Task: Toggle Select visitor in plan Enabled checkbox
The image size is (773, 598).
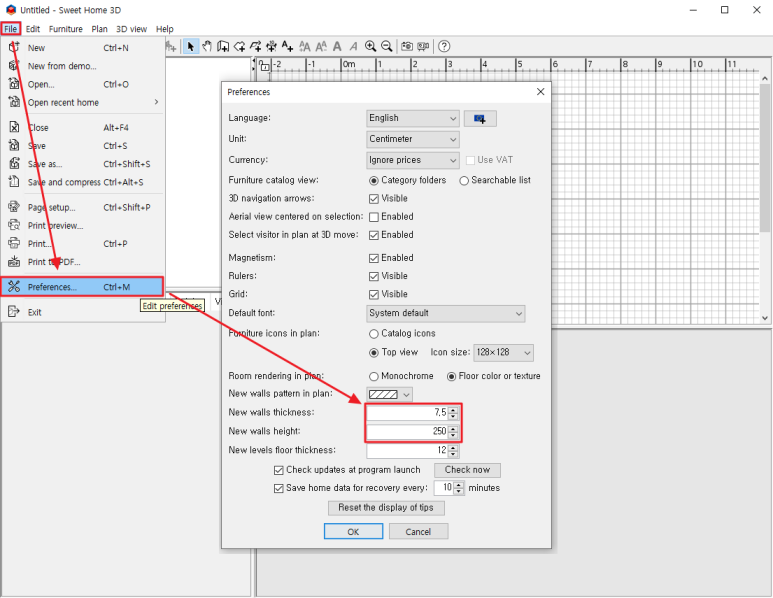Action: pos(374,235)
